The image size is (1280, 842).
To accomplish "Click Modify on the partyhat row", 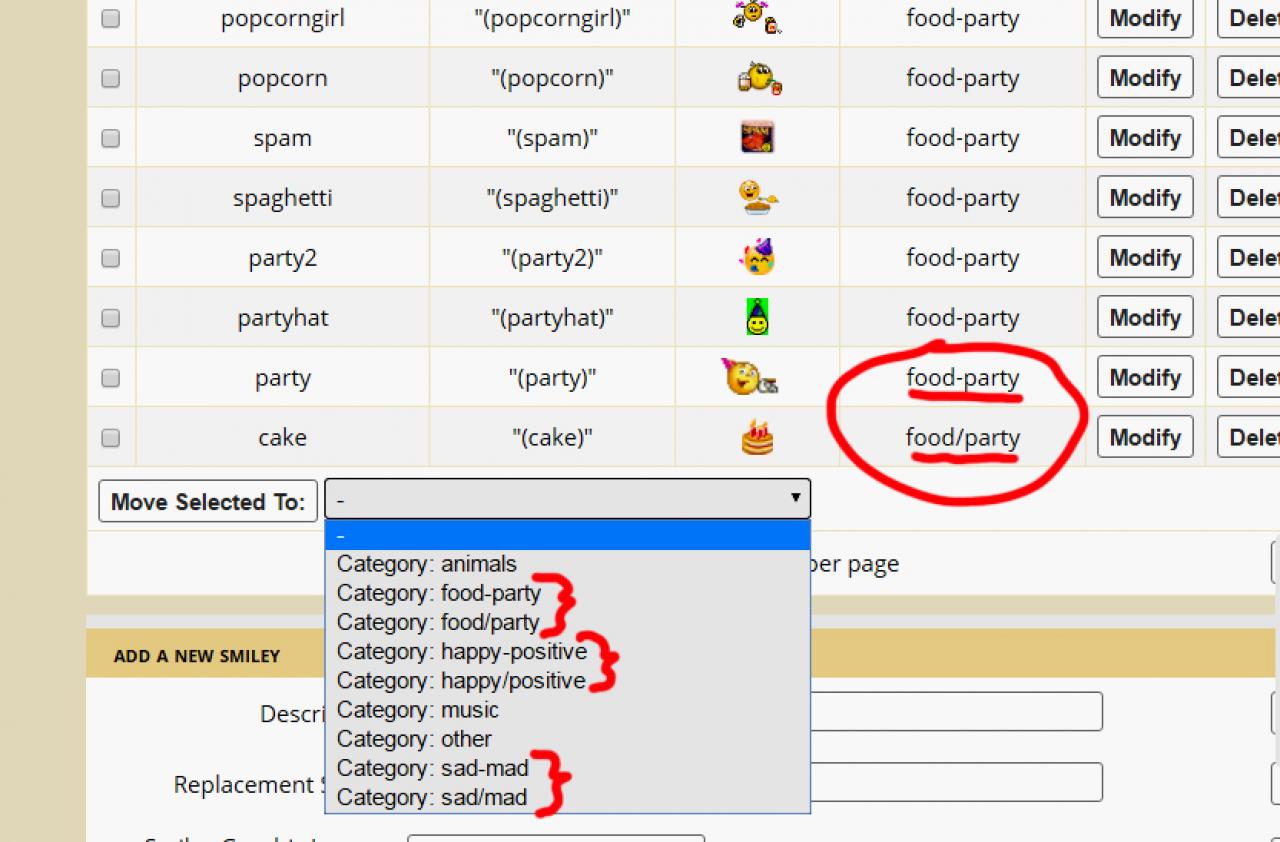I will point(1145,318).
